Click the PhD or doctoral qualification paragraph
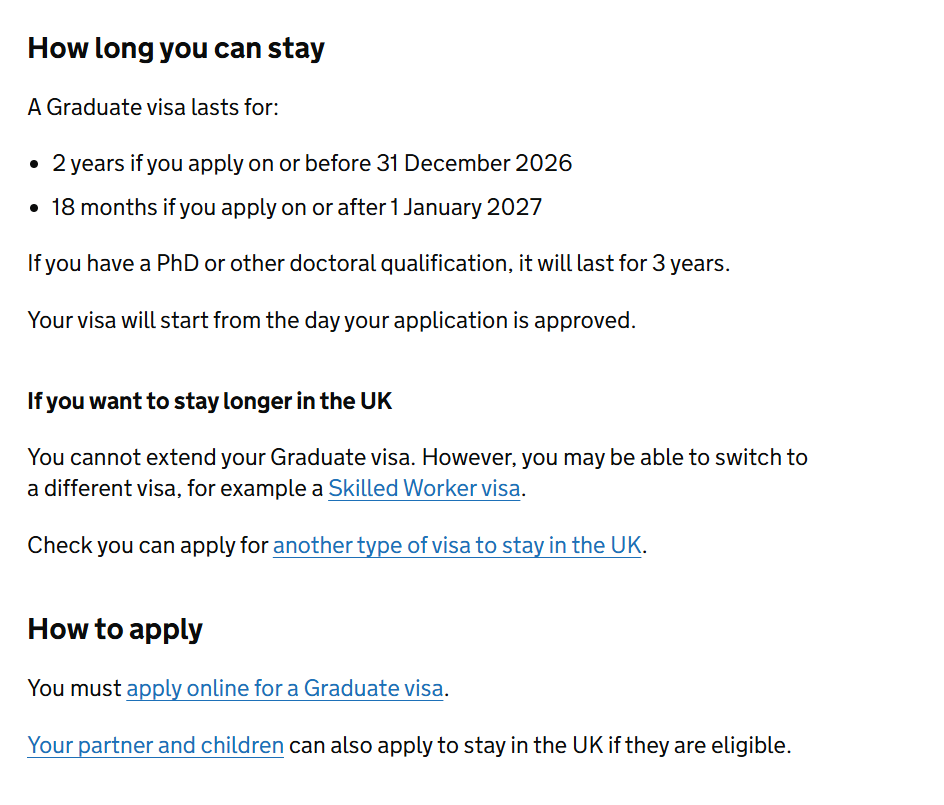 [379, 264]
